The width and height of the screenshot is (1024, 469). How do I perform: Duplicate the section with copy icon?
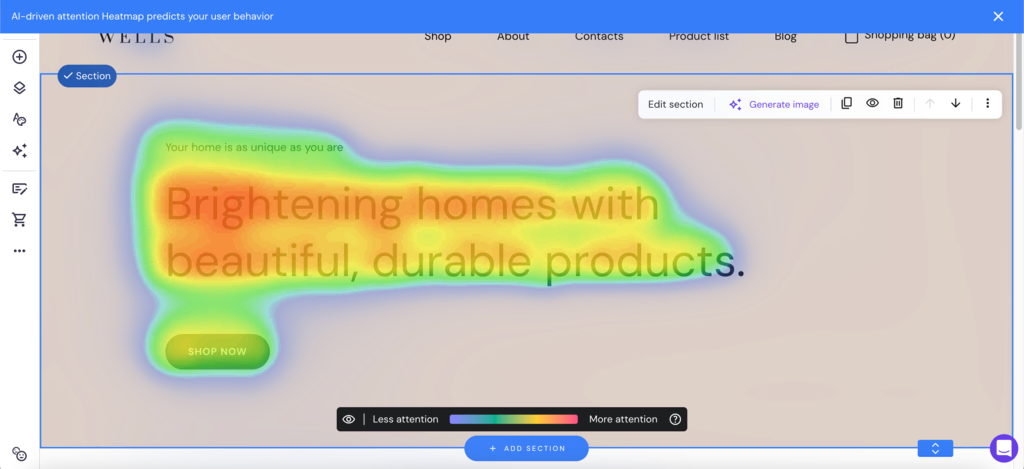click(846, 103)
